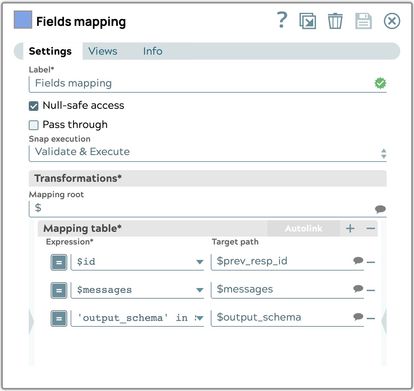Expand the $id expression dropdown arrow

[x=200, y=262]
